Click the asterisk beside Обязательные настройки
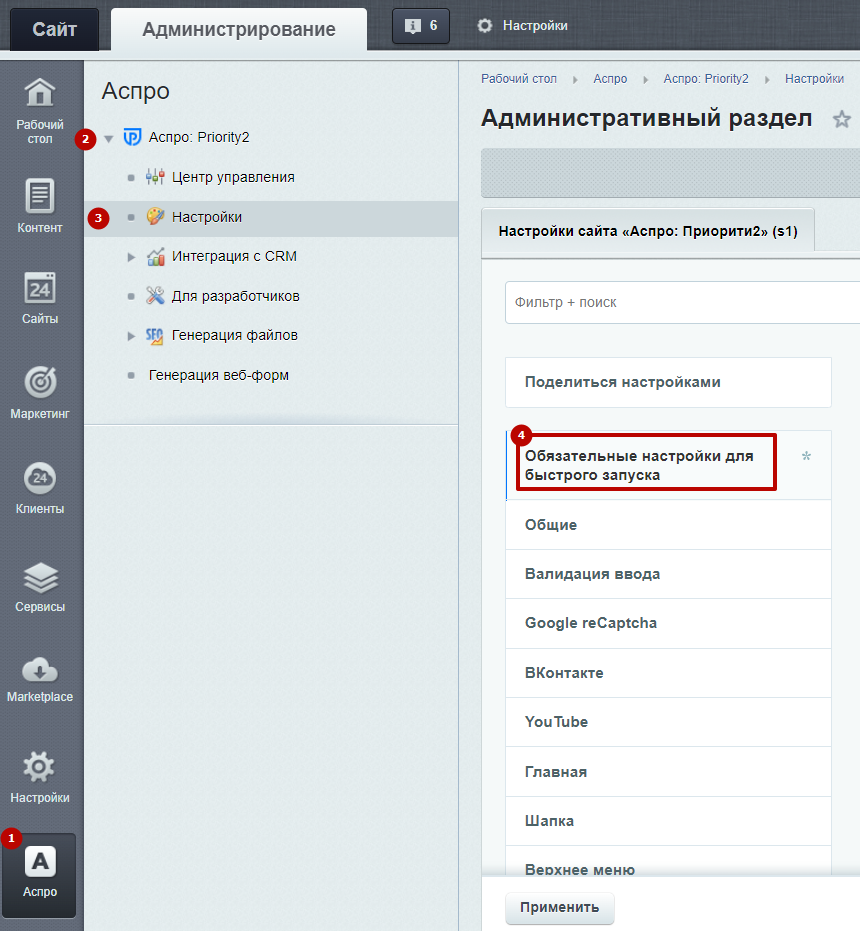Image resolution: width=860 pixels, height=931 pixels. click(806, 456)
